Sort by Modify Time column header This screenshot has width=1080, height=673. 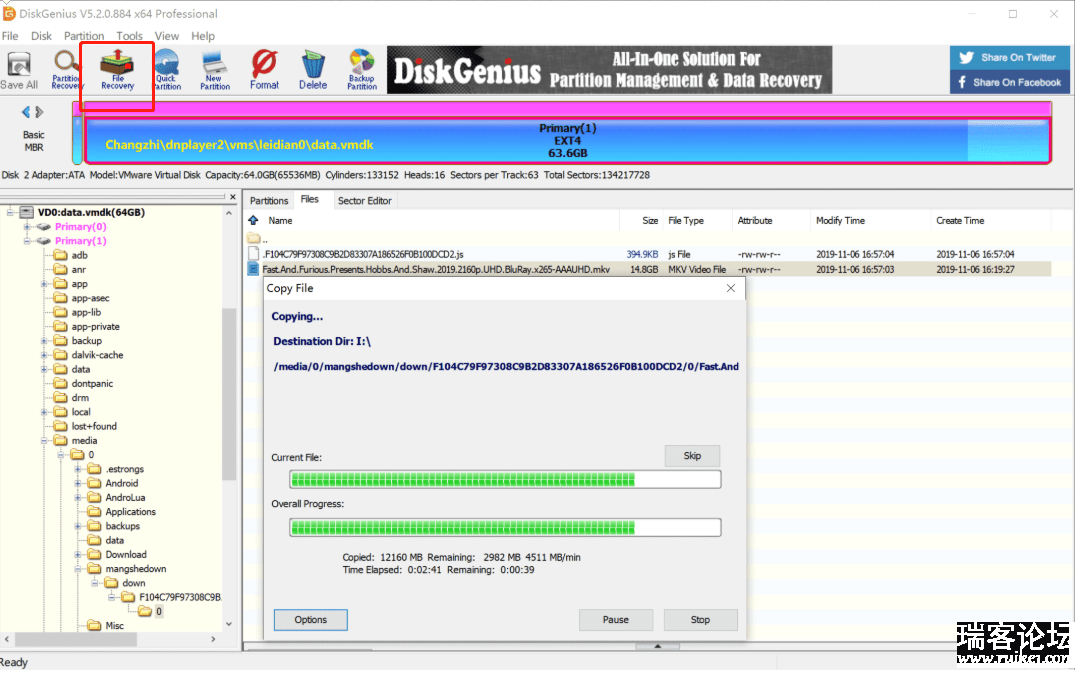pos(840,220)
